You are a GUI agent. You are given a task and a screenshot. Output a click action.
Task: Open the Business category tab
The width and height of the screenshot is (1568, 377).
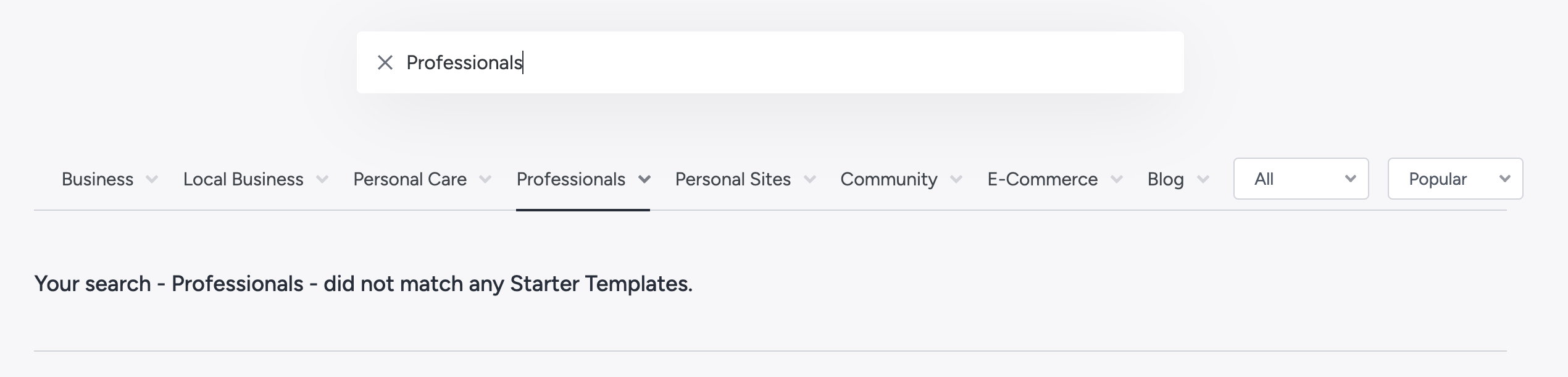tap(98, 179)
